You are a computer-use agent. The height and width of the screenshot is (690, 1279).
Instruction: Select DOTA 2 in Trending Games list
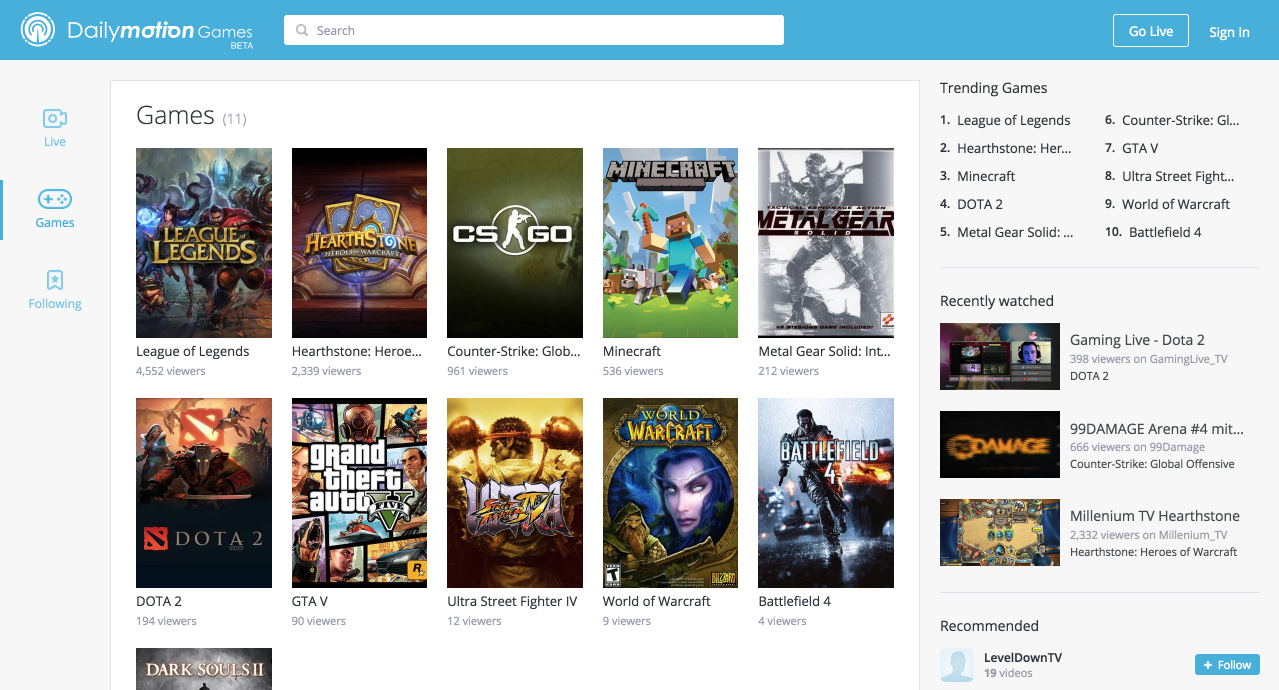point(980,204)
